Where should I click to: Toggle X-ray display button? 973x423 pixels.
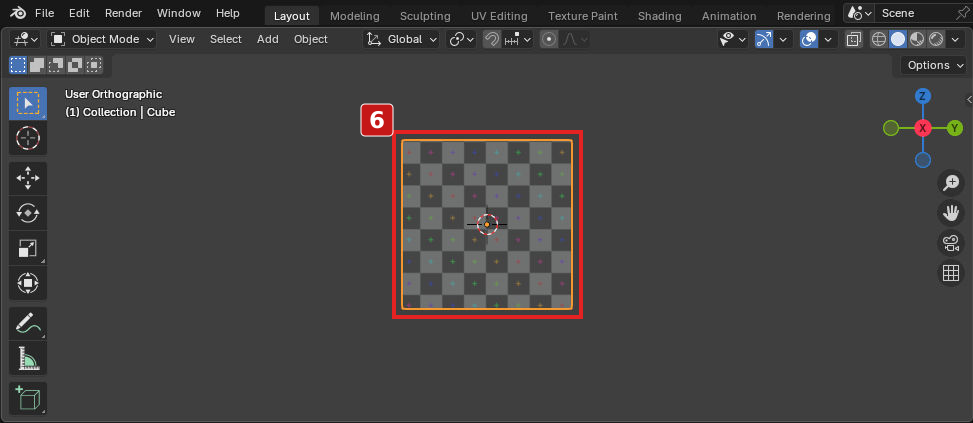click(x=854, y=39)
